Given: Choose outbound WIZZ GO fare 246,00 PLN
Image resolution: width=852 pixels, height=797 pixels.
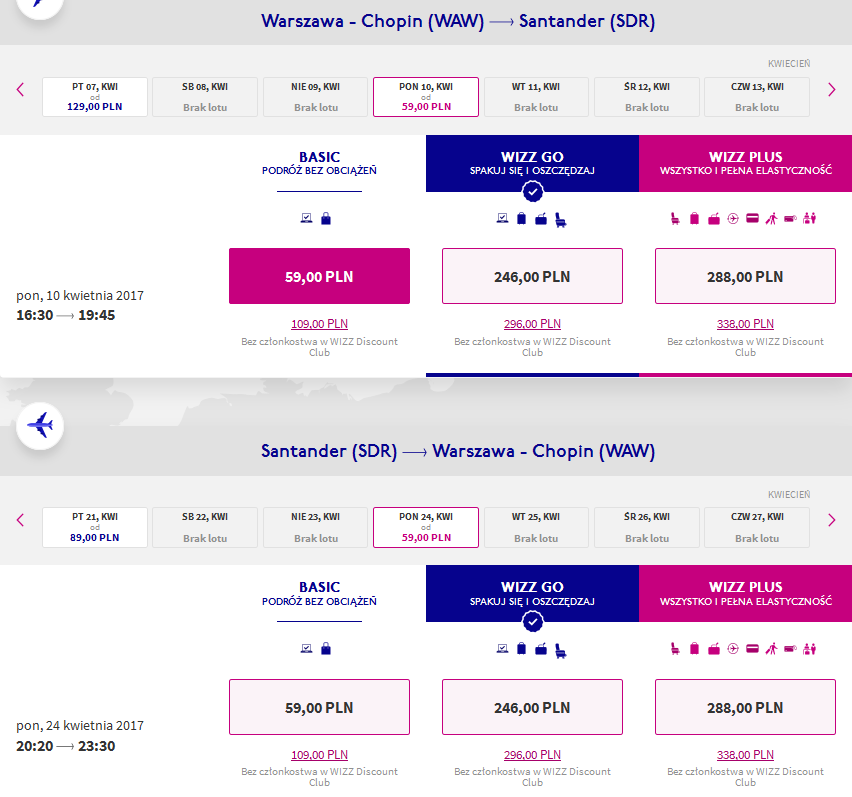Looking at the screenshot, I should tap(532, 276).
